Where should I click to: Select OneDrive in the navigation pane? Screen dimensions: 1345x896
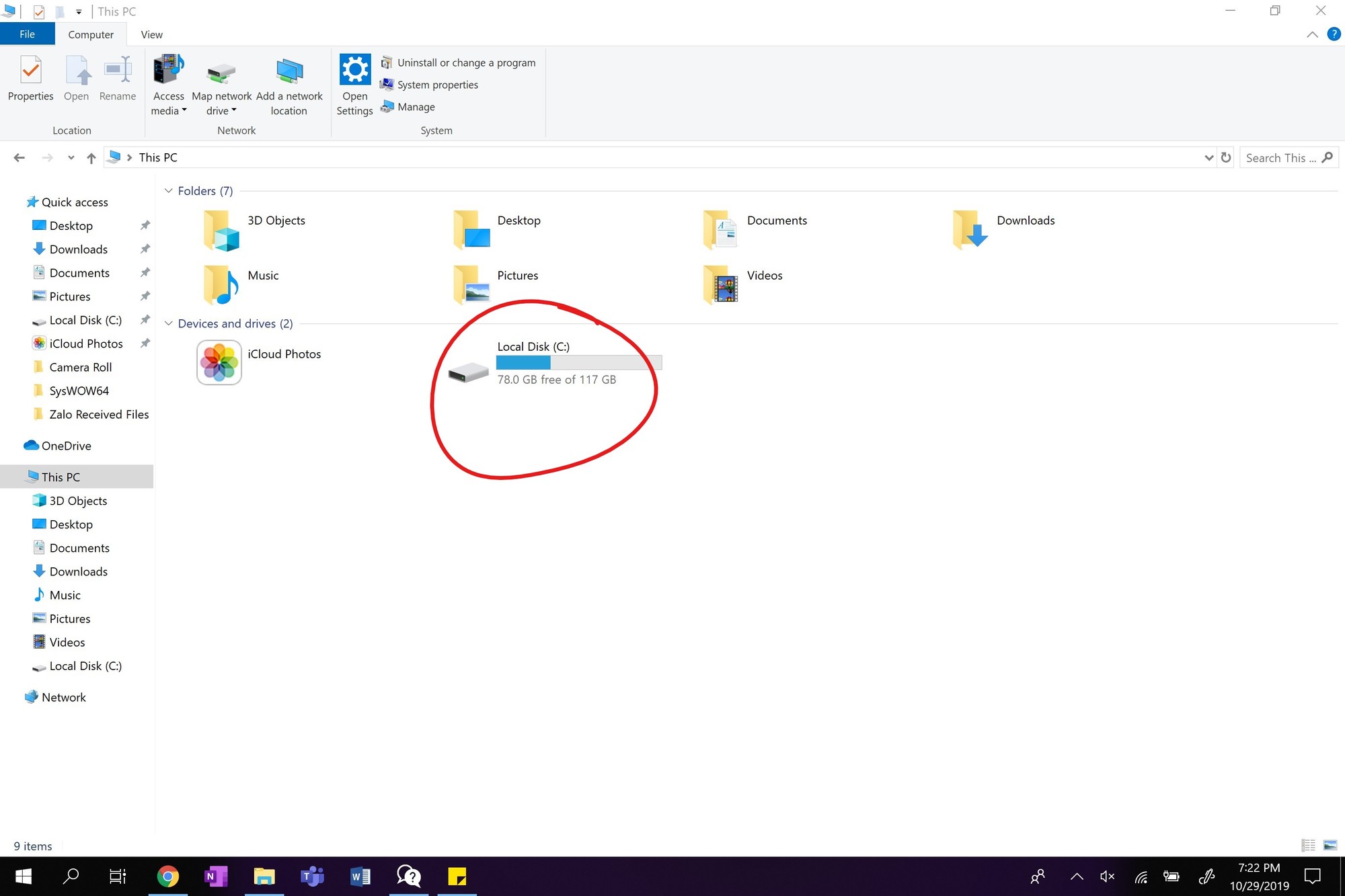click(x=58, y=446)
